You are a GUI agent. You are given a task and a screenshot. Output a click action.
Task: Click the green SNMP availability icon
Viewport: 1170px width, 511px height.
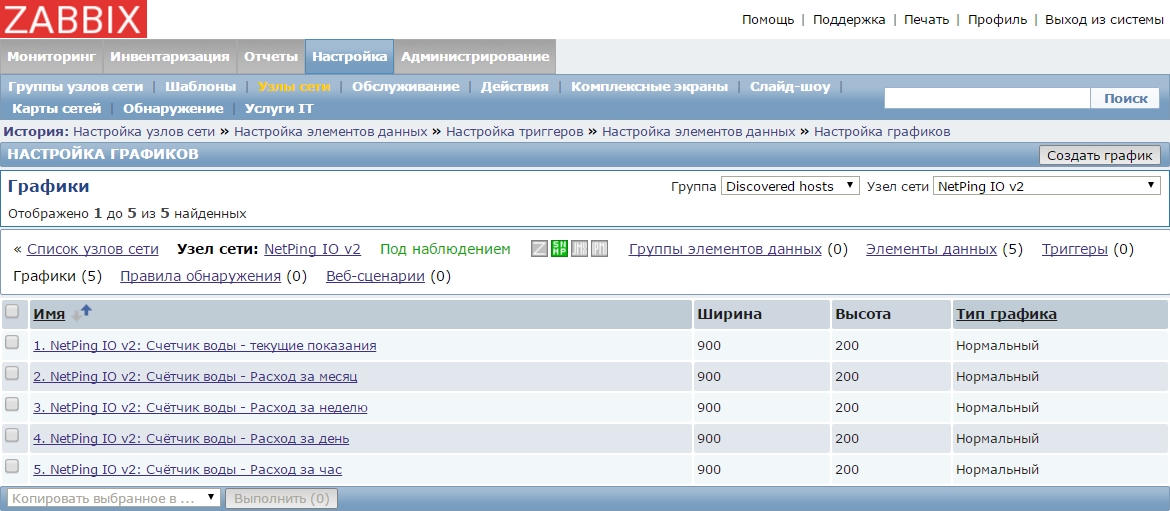point(560,249)
